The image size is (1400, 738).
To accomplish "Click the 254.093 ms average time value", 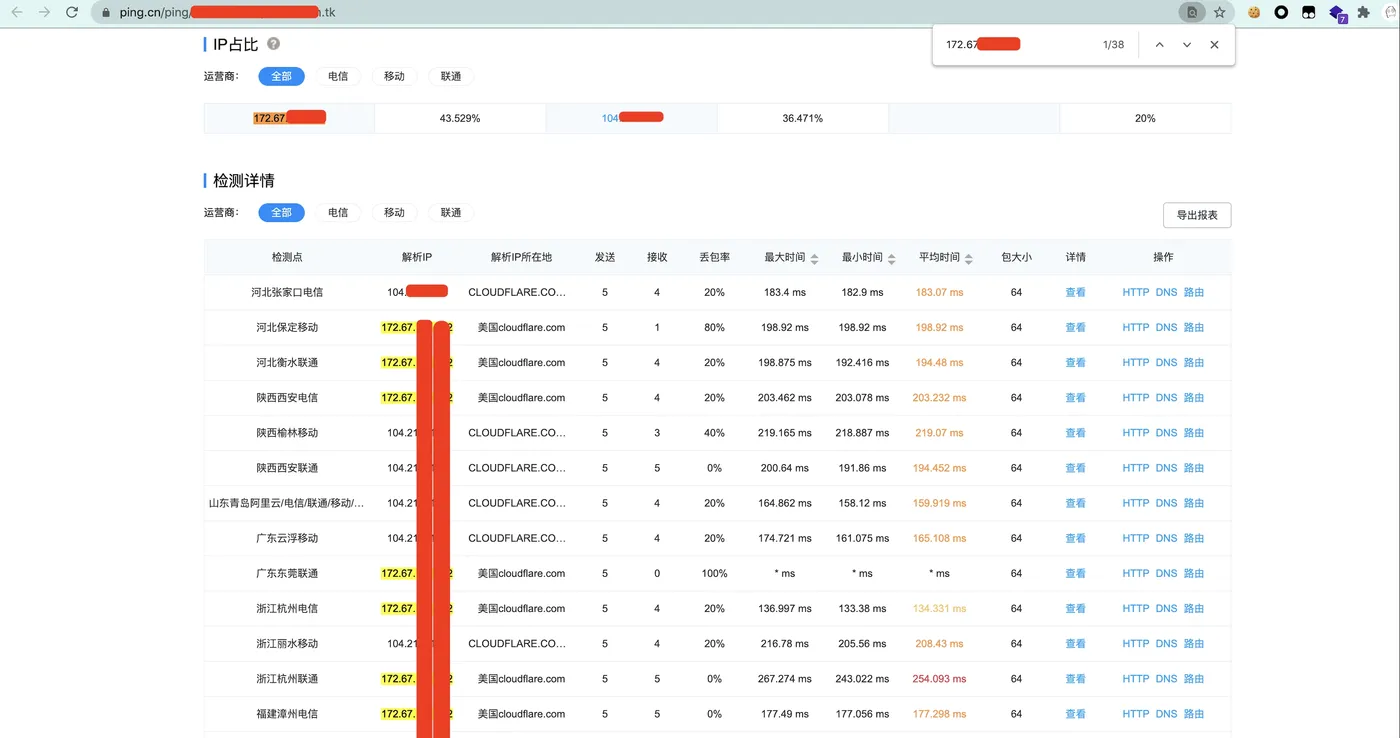I will pyautogui.click(x=939, y=678).
